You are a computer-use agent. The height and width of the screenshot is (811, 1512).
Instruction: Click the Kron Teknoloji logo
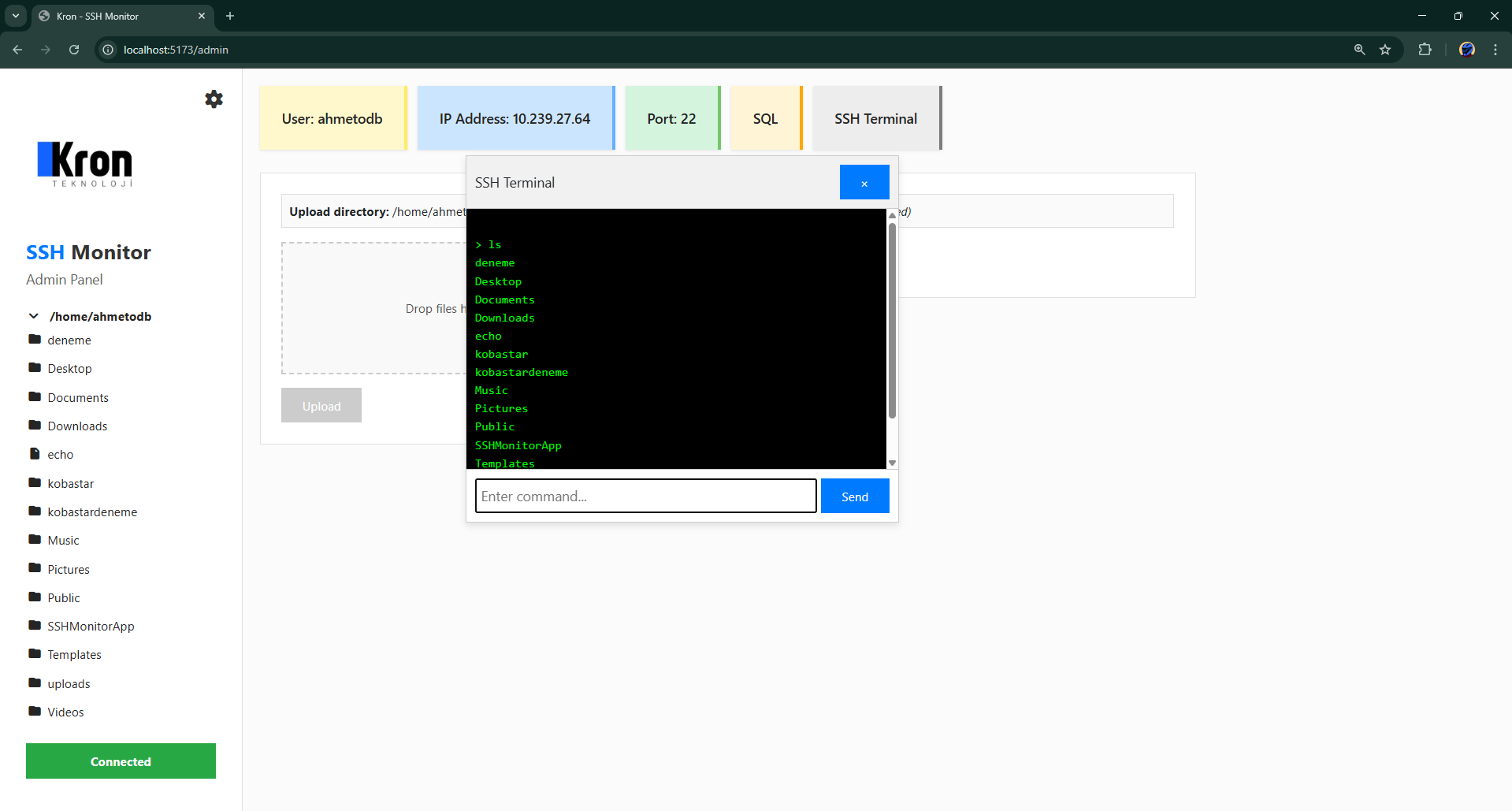(84, 164)
